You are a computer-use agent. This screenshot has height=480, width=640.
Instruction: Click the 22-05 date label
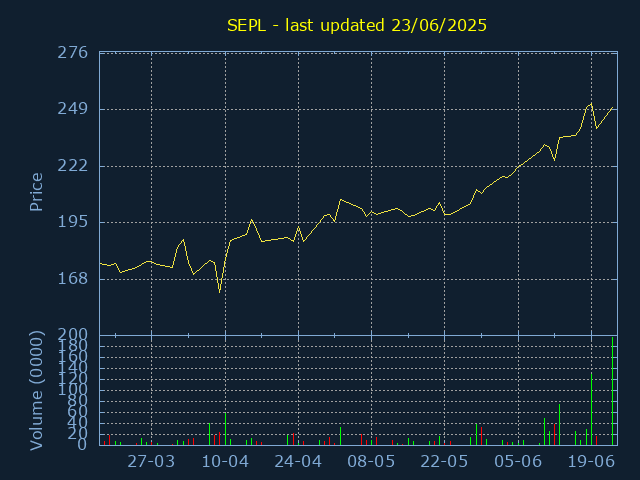tap(444, 462)
